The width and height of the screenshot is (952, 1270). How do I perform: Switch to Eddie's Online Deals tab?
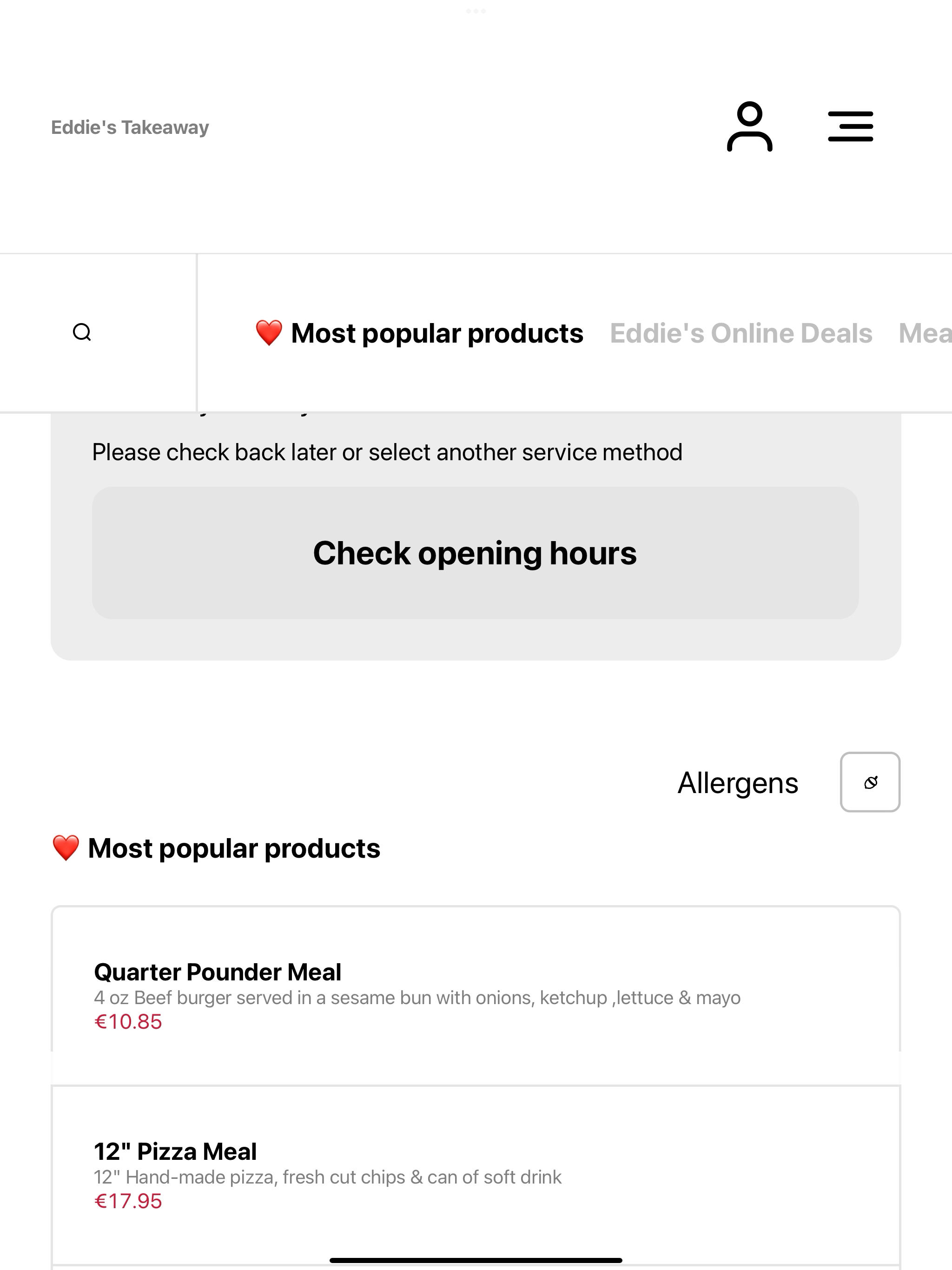(740, 333)
